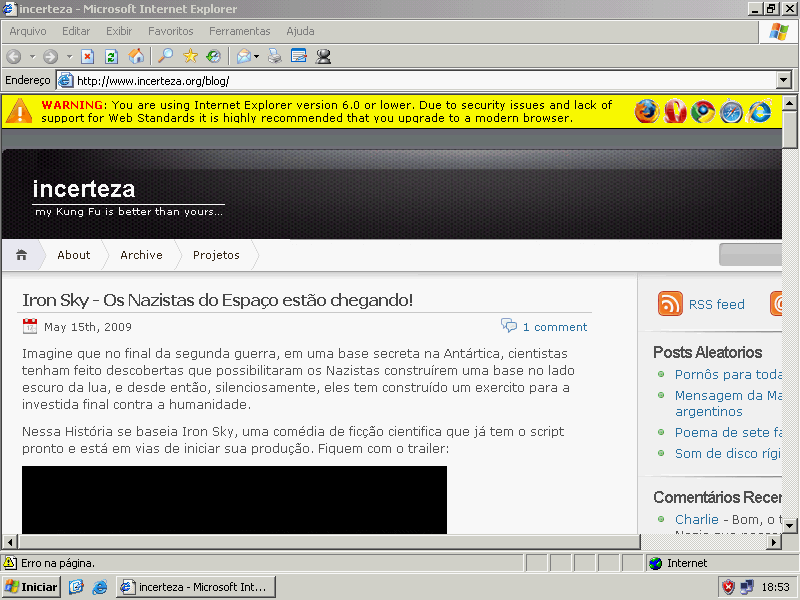Click the RSS feed link
Screen dimensions: 800x600
tap(716, 304)
